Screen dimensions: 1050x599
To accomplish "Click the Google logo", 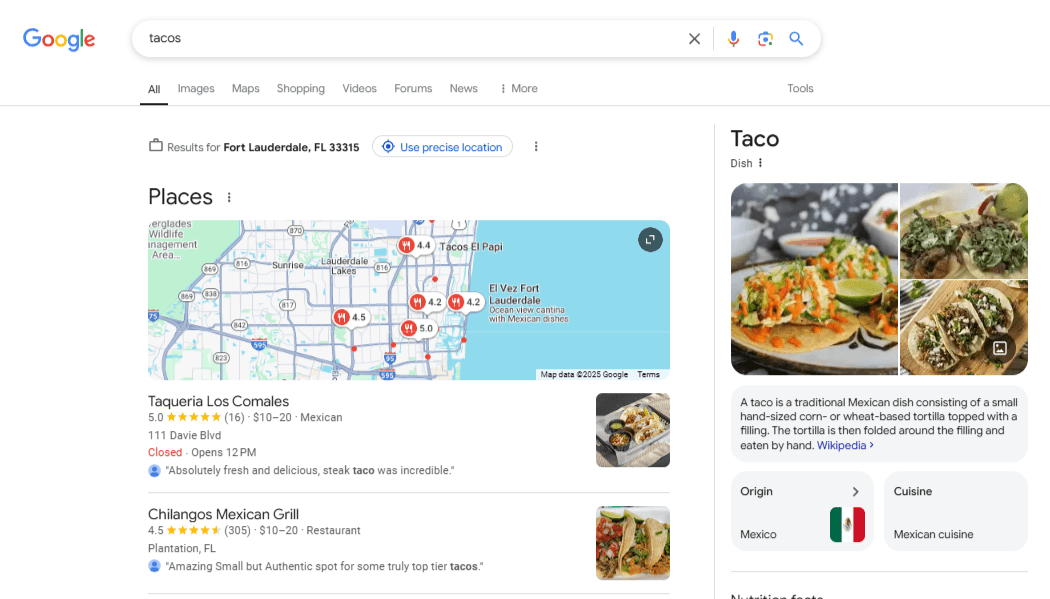I will [59, 39].
